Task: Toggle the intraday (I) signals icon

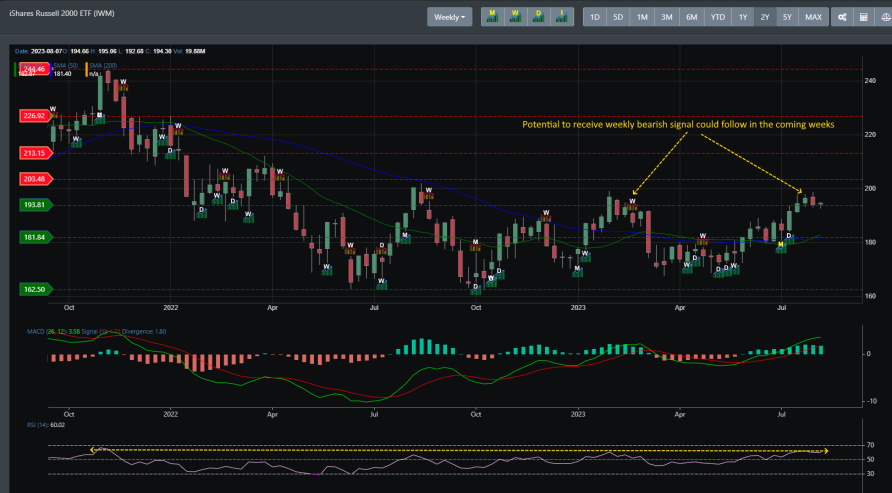Action: (562, 17)
